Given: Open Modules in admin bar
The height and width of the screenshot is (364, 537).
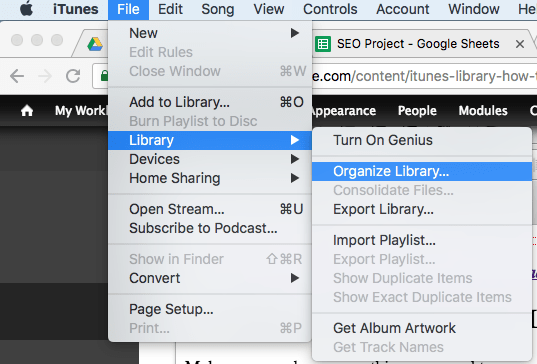Looking at the screenshot, I should [483, 111].
